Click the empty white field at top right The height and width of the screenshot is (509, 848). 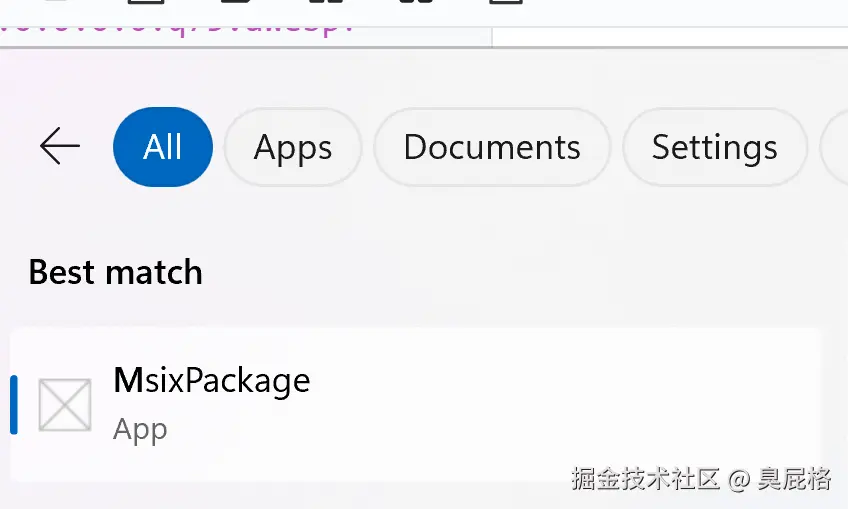point(670,37)
